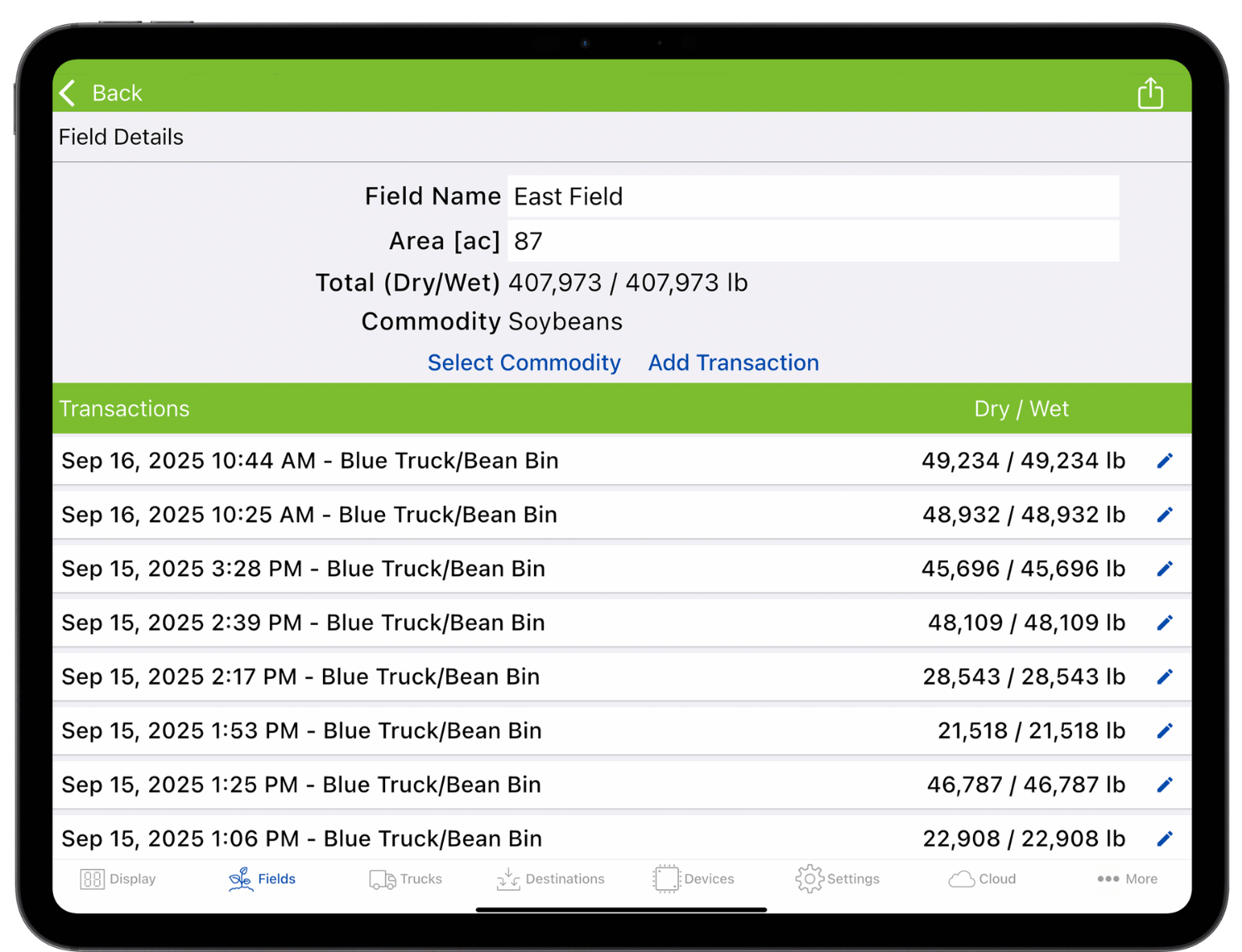The image size is (1242, 952).
Task: Tap the Add Transaction link
Action: click(733, 363)
